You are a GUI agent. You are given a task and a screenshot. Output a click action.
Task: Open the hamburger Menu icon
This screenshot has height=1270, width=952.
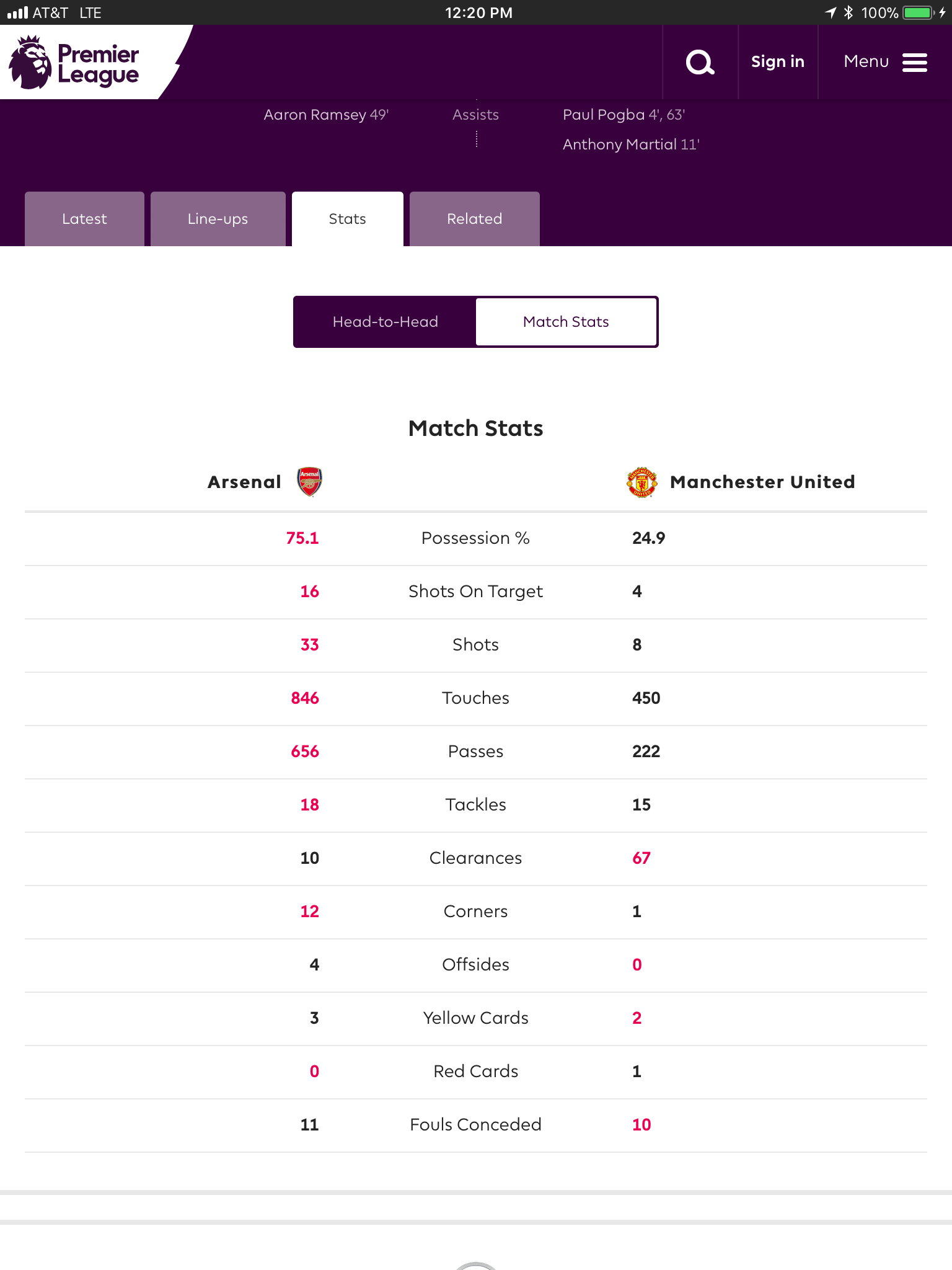coord(914,62)
